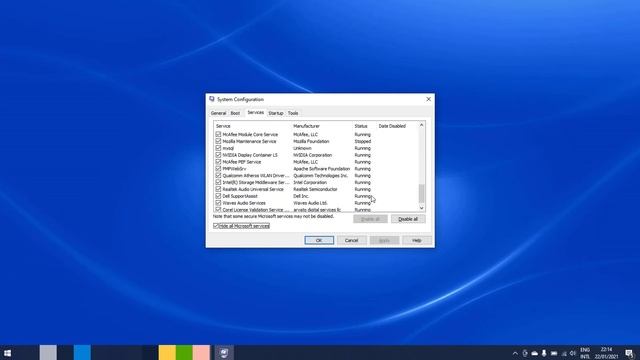
Task: Open the network tray icon
Action: coord(564,353)
